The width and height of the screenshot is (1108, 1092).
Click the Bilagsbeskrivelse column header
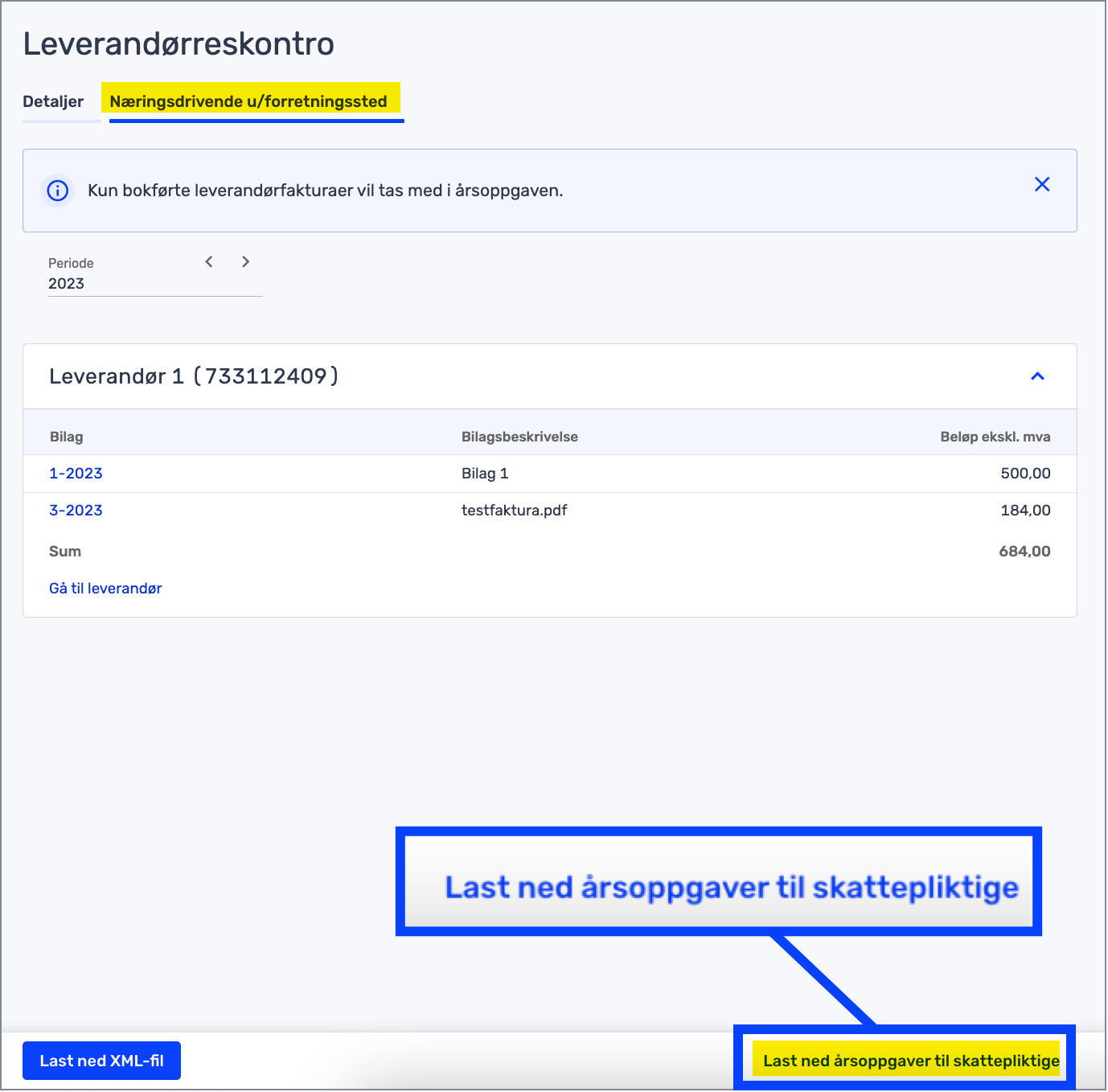click(519, 437)
